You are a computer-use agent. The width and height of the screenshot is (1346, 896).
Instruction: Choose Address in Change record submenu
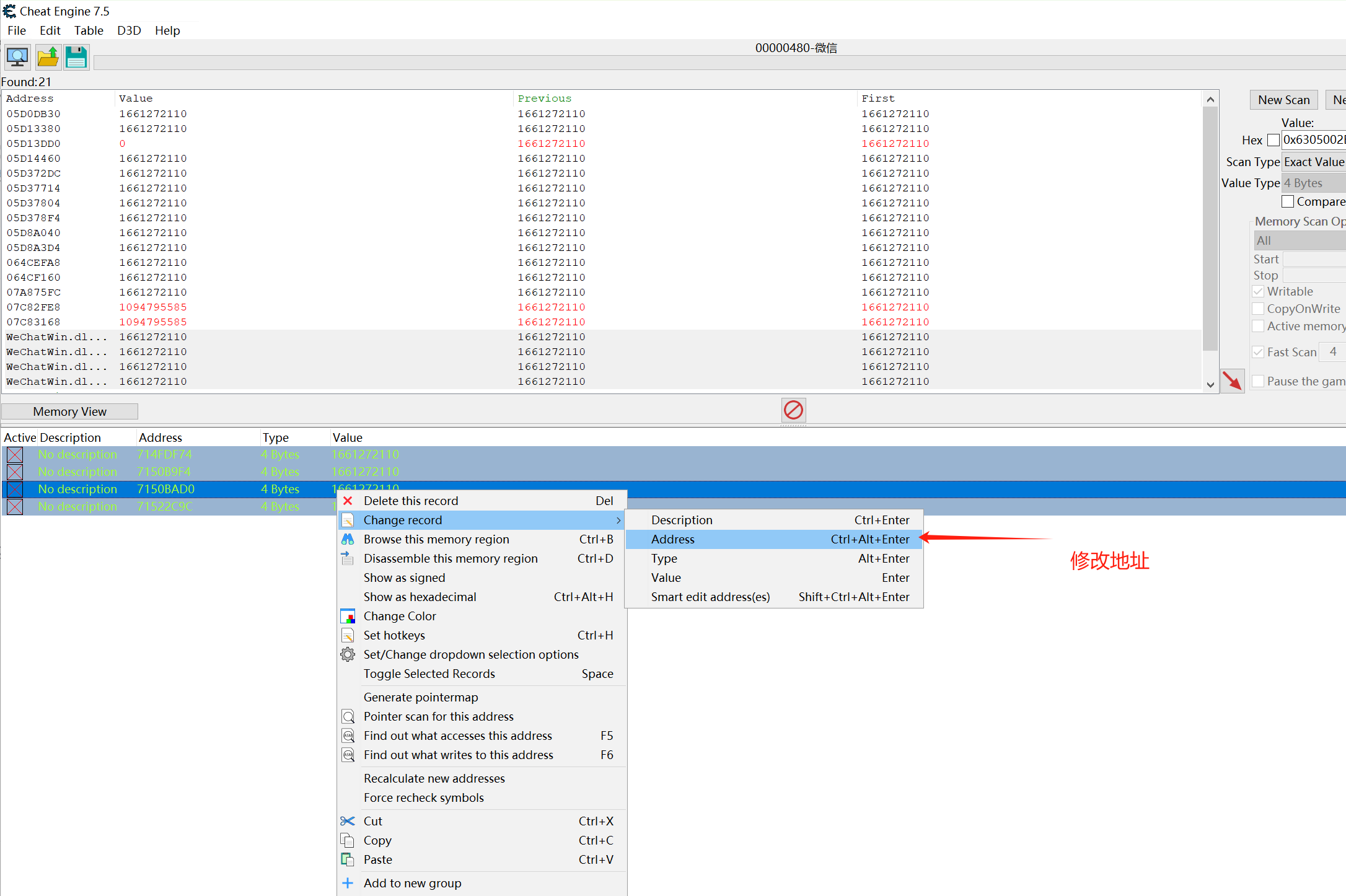coord(774,539)
